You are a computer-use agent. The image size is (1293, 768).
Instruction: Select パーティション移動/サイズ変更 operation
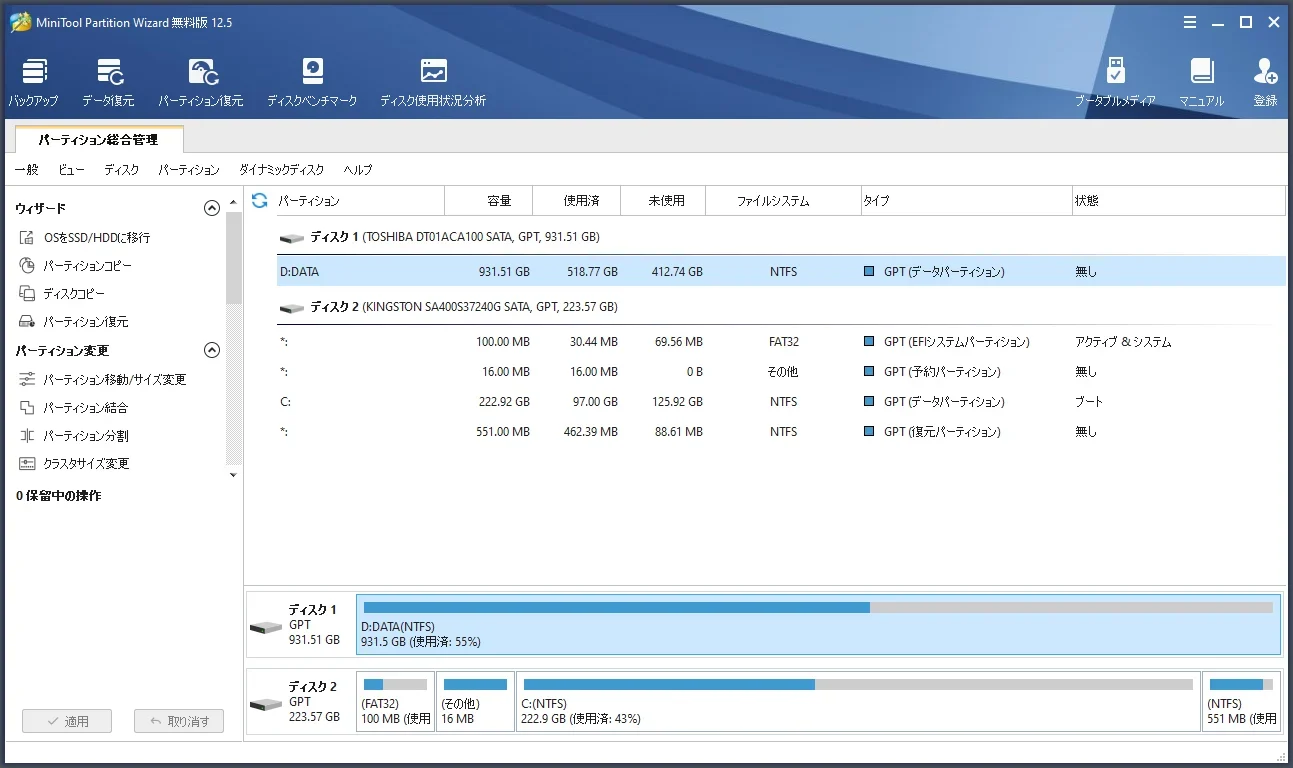[103, 380]
